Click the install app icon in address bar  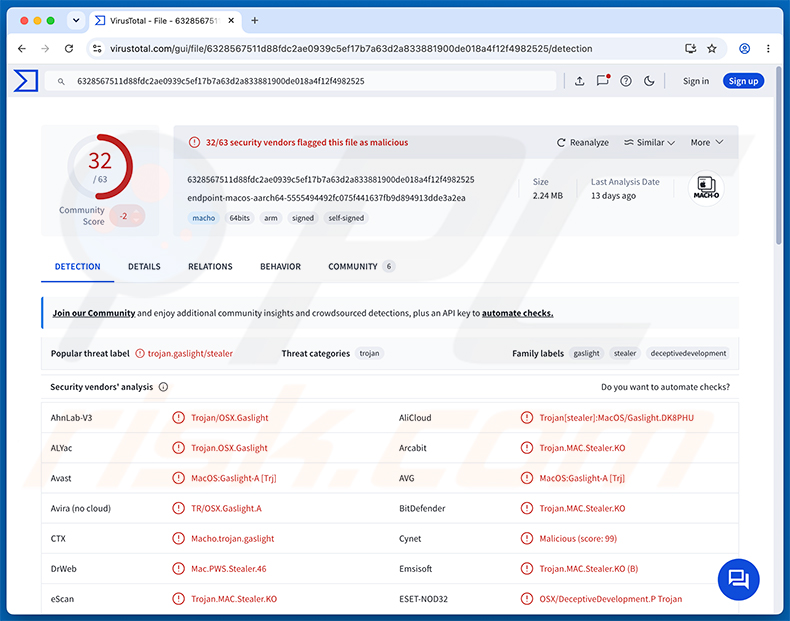(690, 48)
